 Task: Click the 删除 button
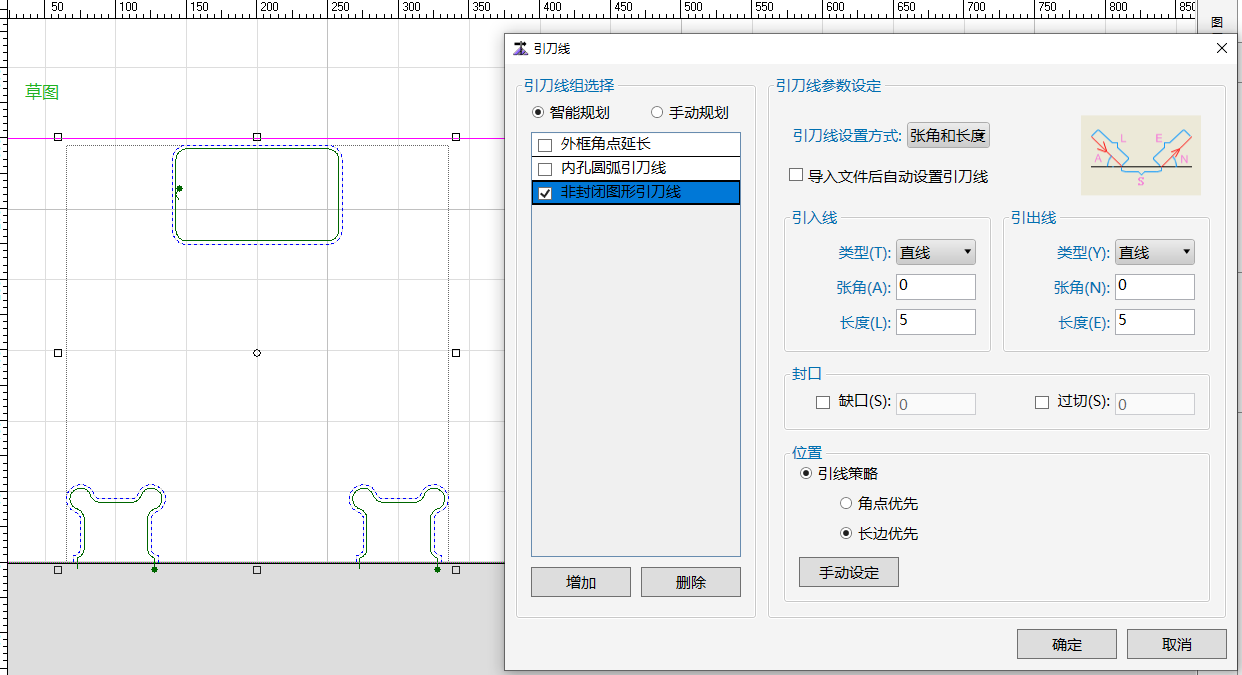point(690,582)
